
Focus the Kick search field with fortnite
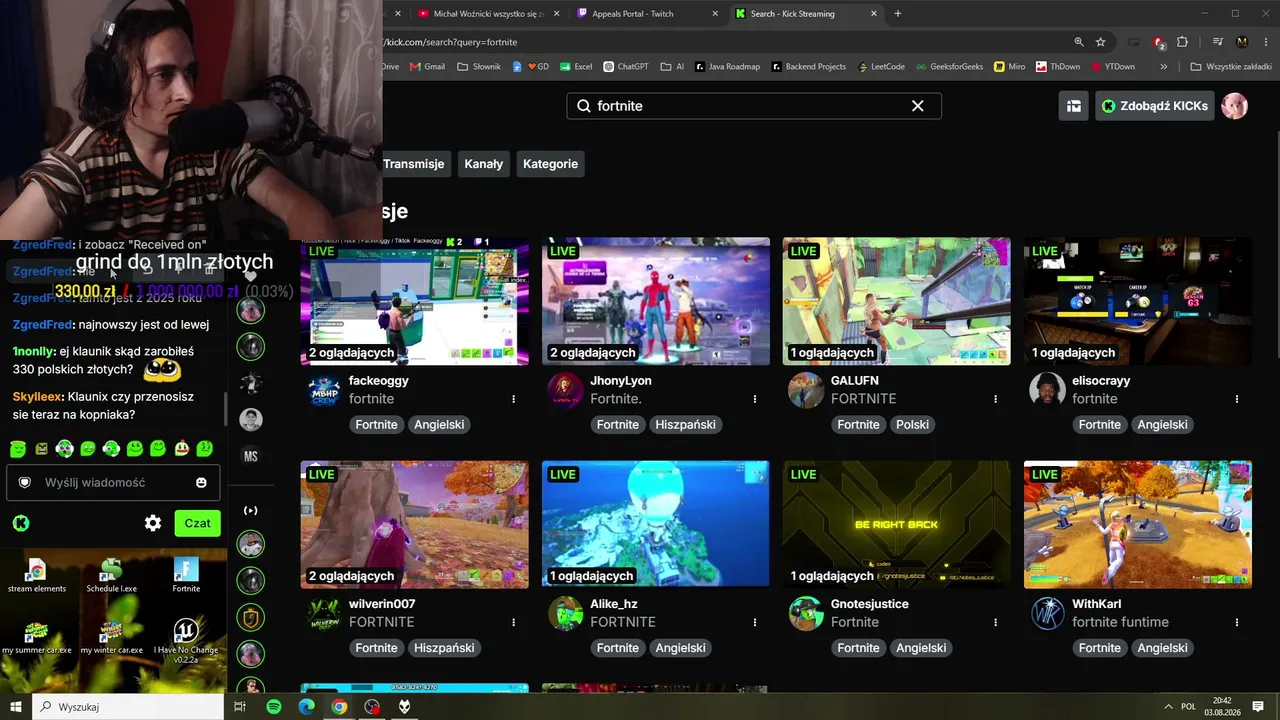(x=754, y=106)
